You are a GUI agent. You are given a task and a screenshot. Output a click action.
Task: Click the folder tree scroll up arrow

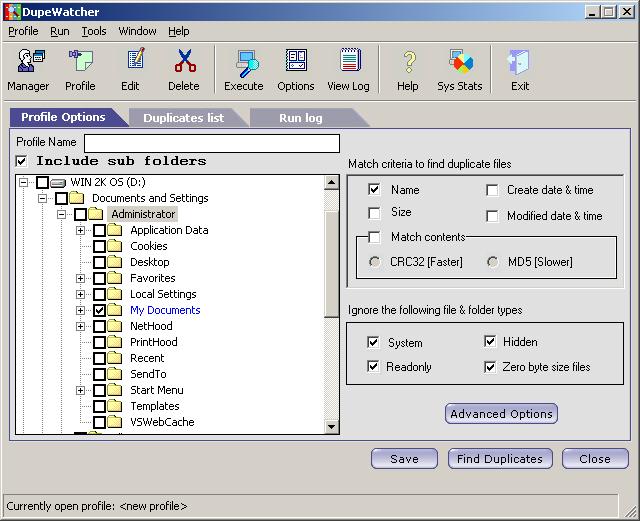tap(331, 182)
